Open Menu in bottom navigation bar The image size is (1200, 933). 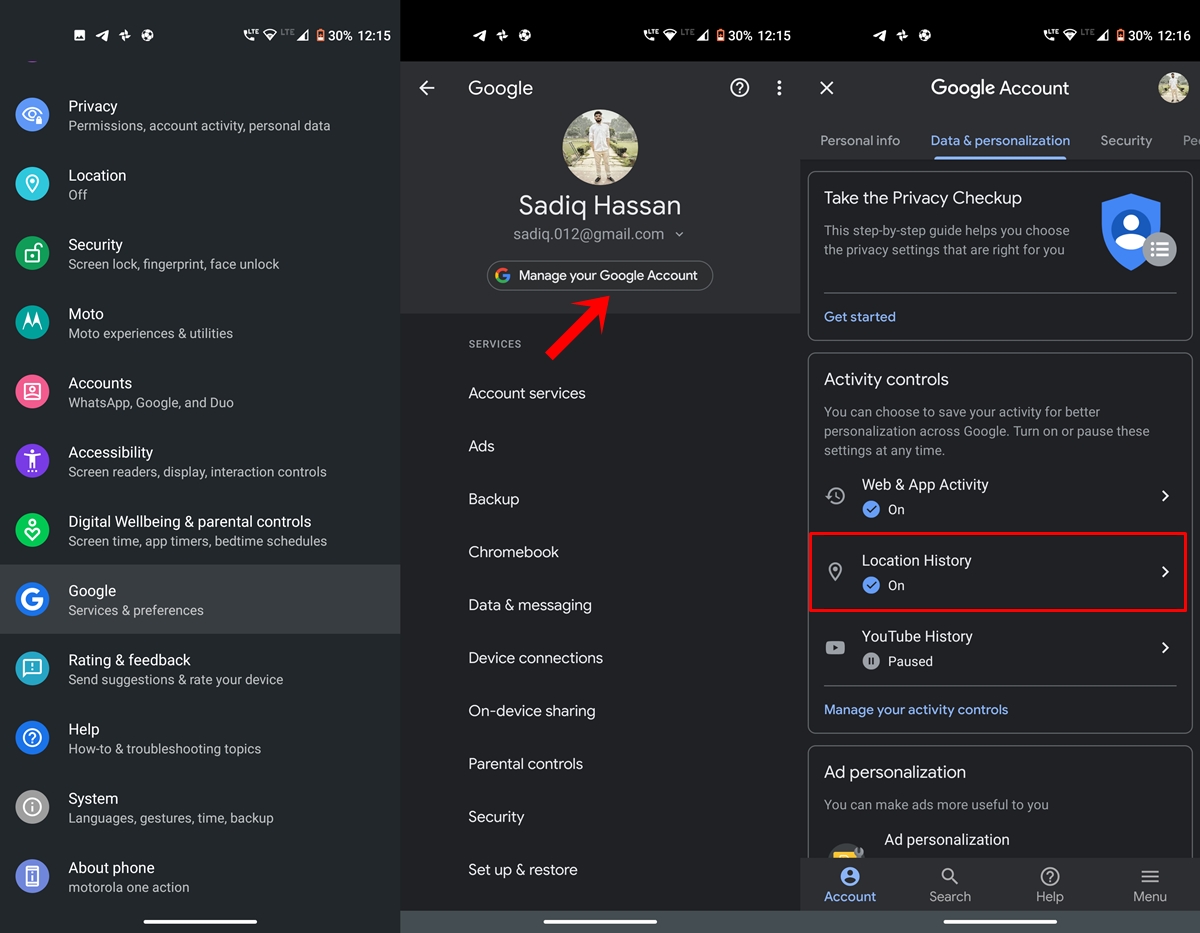1150,885
